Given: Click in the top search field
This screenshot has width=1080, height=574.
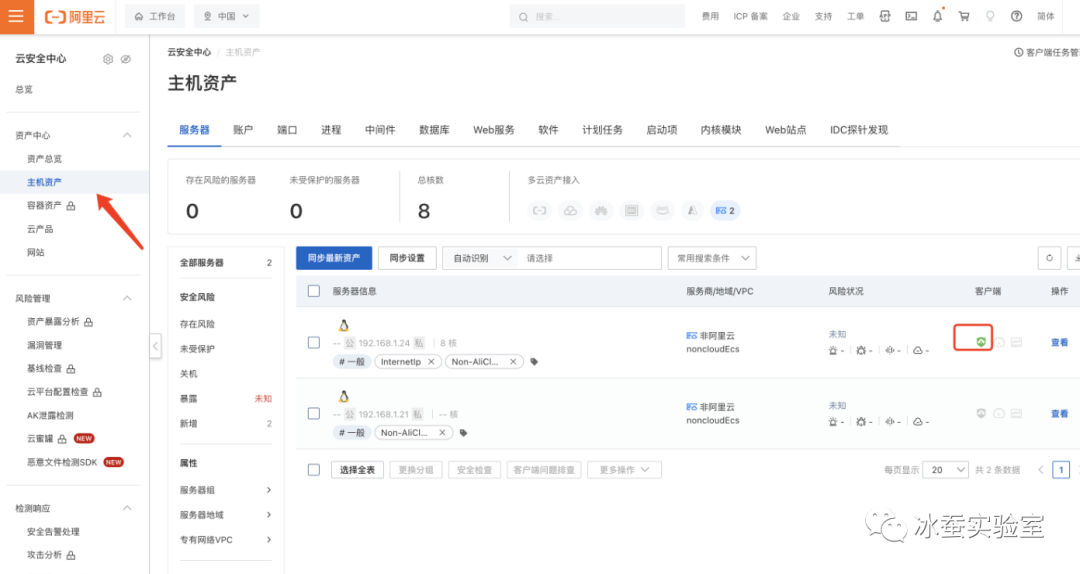Looking at the screenshot, I should (x=597, y=17).
